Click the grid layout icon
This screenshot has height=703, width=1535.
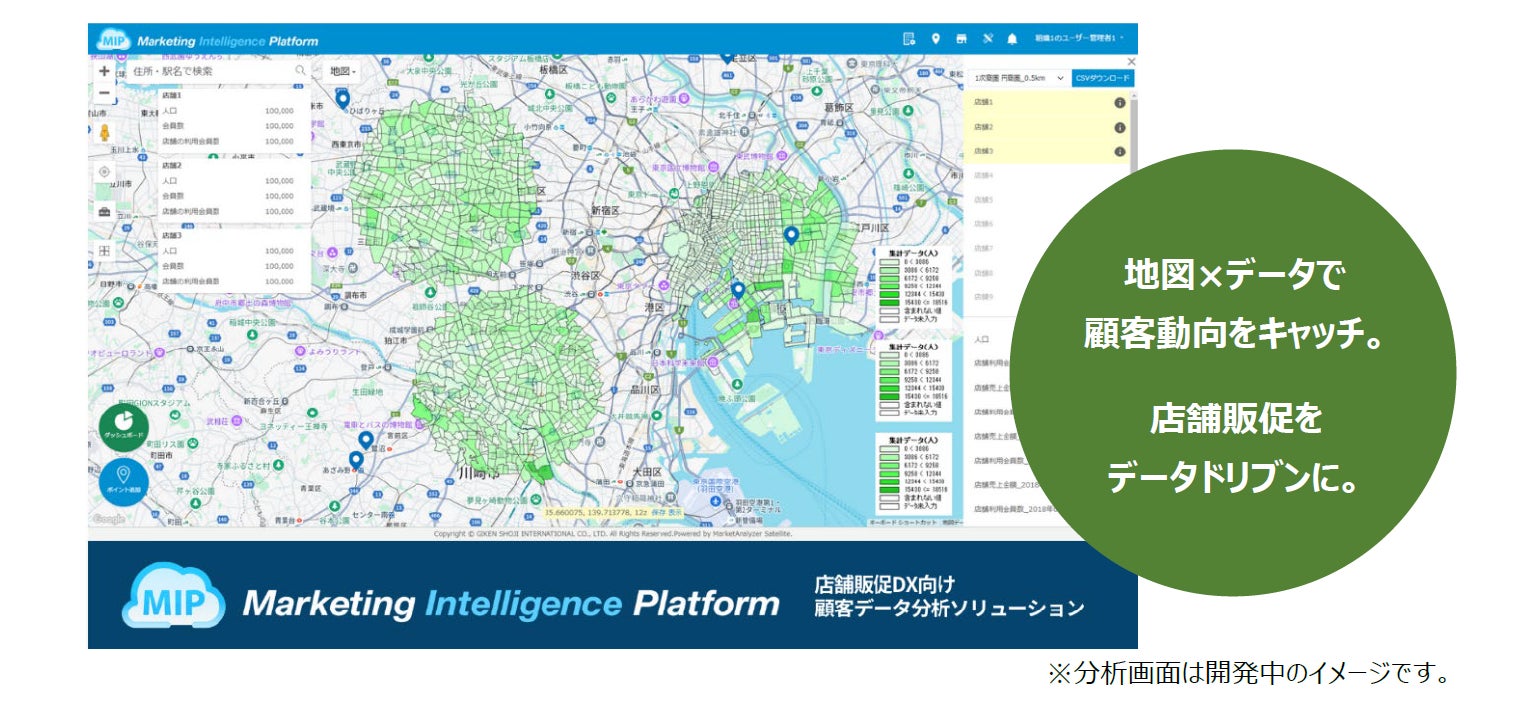(x=104, y=250)
